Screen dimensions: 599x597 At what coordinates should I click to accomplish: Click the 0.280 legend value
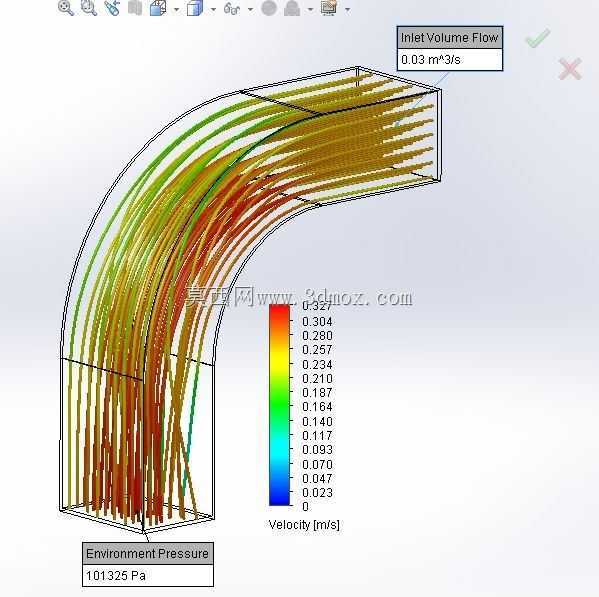[x=317, y=335]
